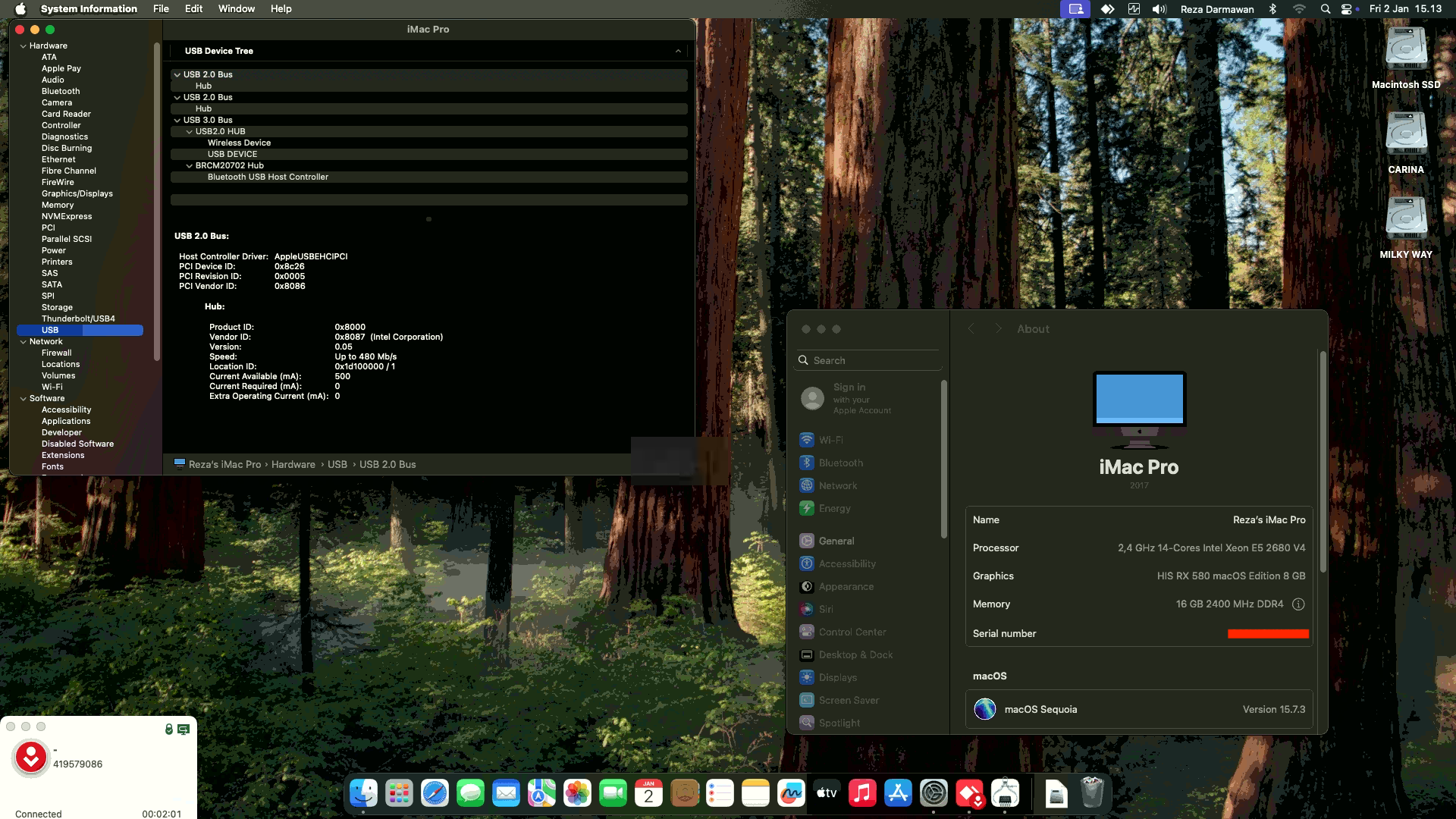Image resolution: width=1456 pixels, height=819 pixels.
Task: Open Notes from the Dock
Action: [755, 793]
